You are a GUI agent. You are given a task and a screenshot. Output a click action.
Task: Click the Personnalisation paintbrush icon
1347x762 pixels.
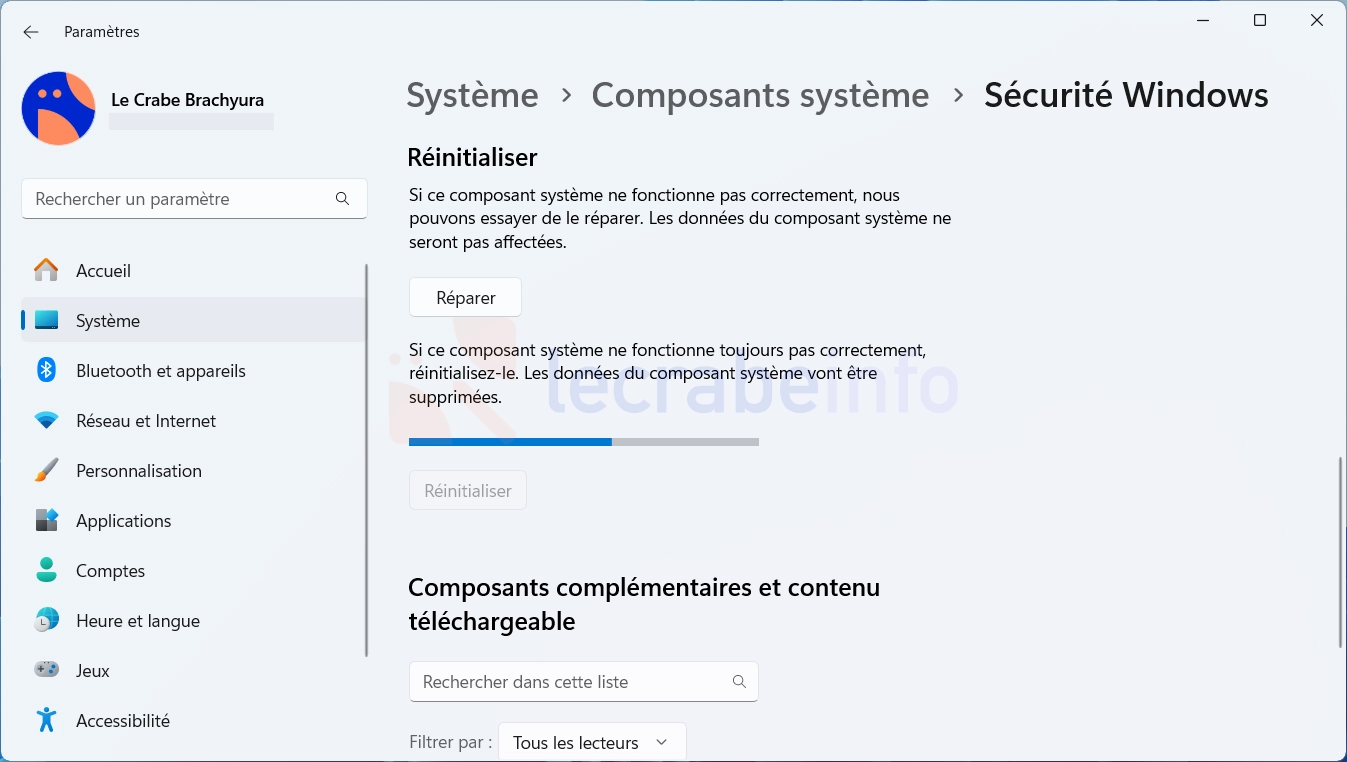tap(46, 471)
